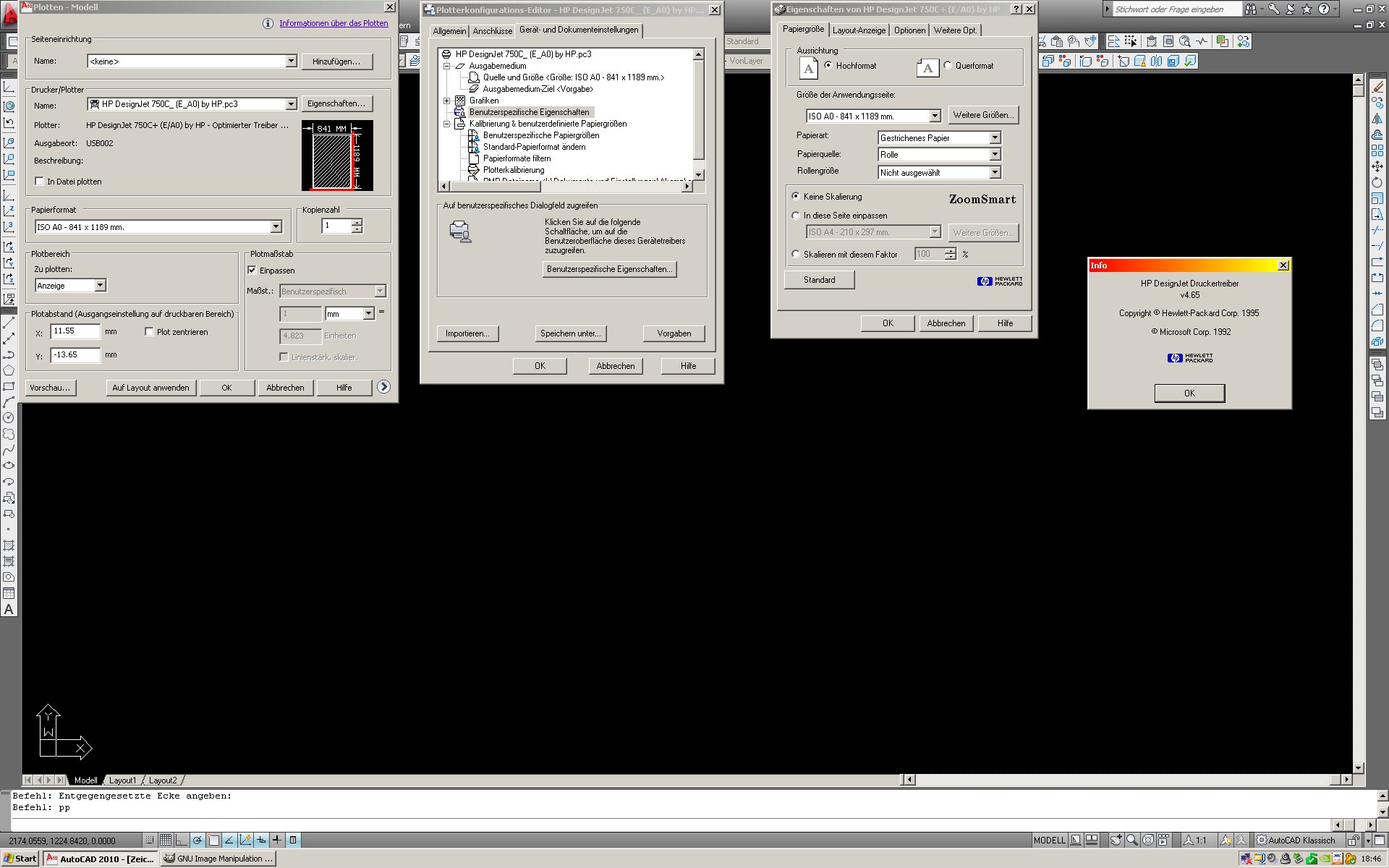Open the Communication Center satellite icon
Image resolution: width=1389 pixels, height=868 pixels.
point(1290,9)
